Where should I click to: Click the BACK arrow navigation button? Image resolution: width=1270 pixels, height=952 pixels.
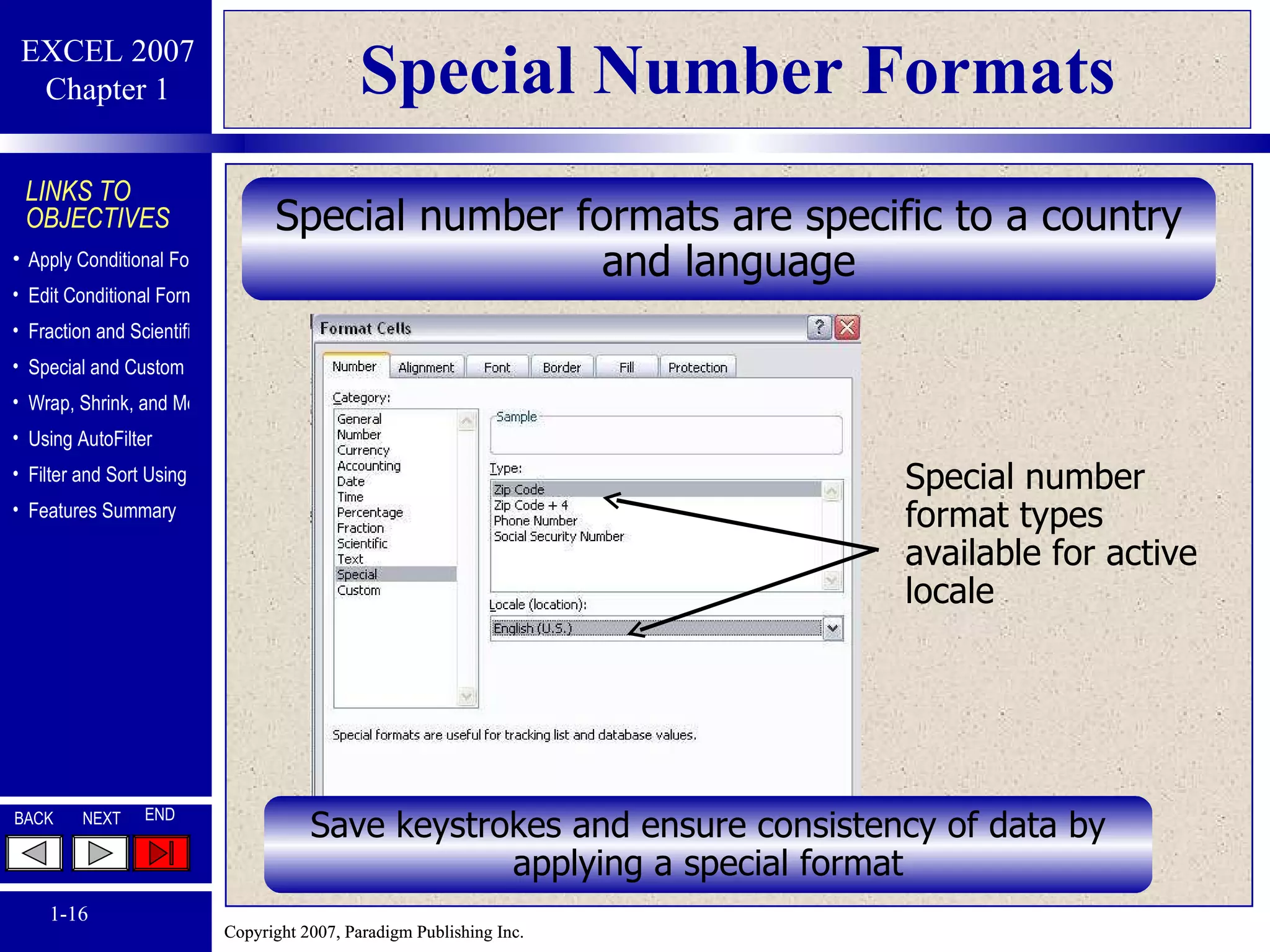click(x=35, y=853)
